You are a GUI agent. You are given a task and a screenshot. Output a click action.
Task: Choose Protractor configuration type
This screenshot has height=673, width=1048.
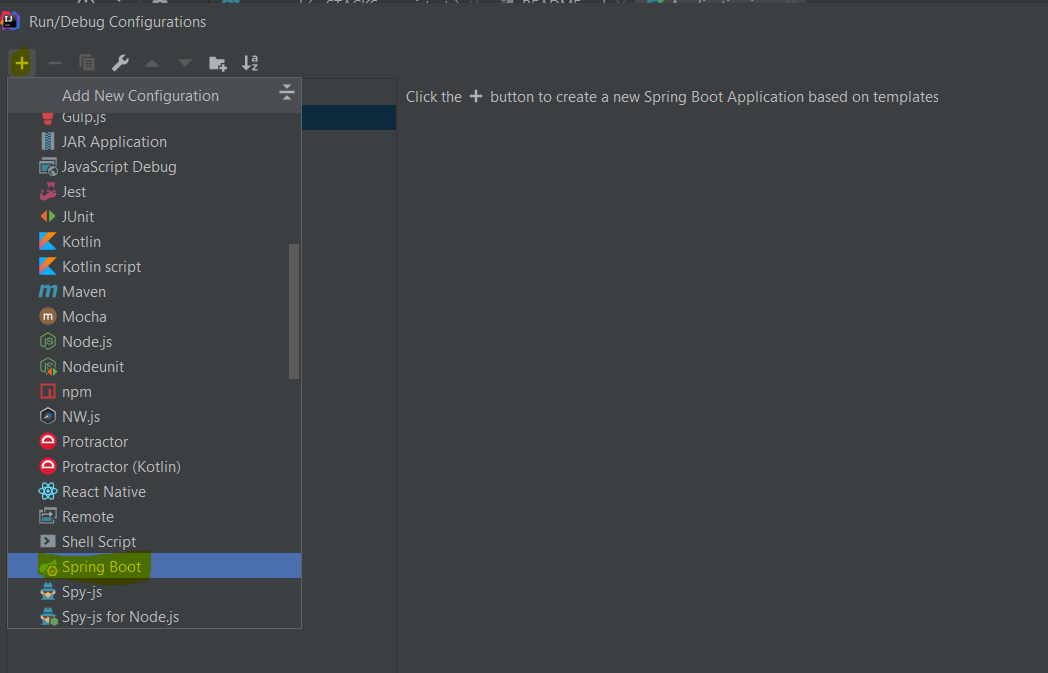click(x=154, y=442)
